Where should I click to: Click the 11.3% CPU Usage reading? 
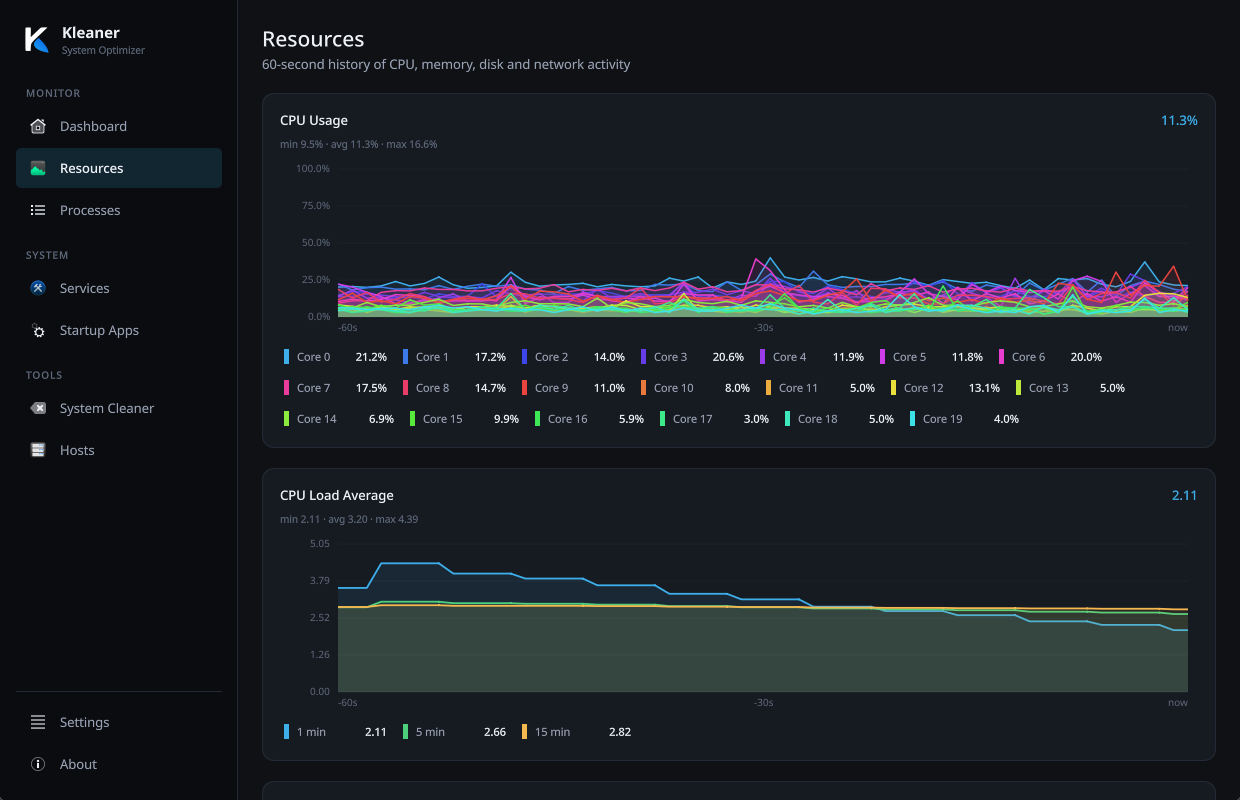1179,120
